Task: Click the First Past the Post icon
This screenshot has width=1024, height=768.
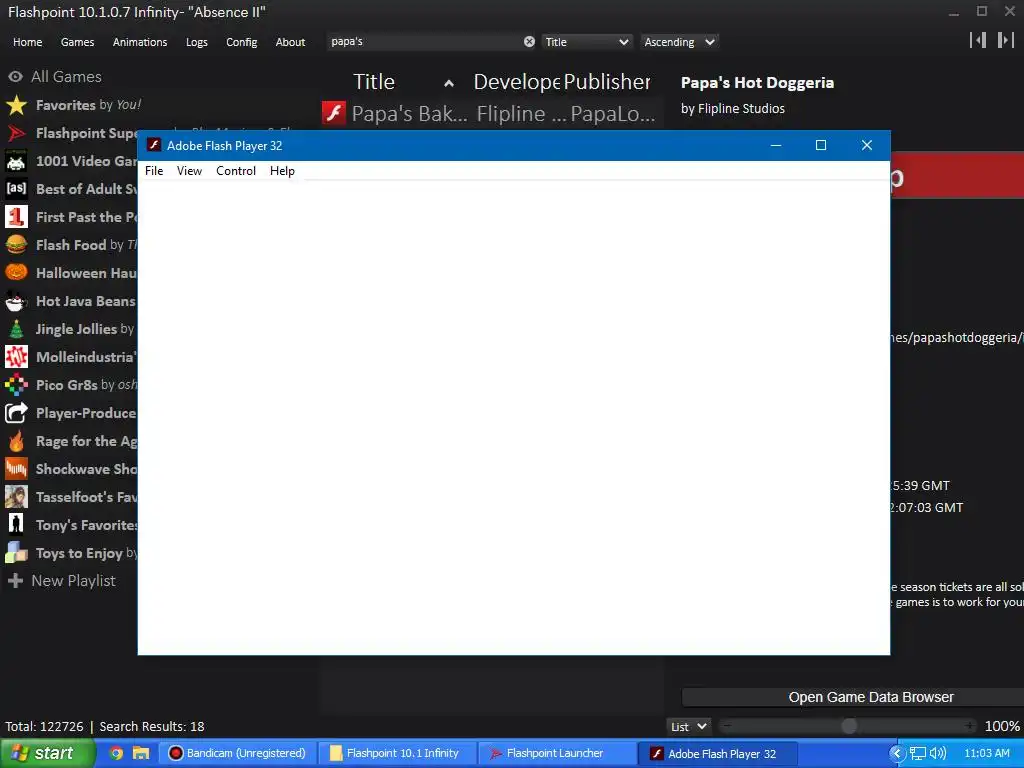Action: [x=16, y=217]
